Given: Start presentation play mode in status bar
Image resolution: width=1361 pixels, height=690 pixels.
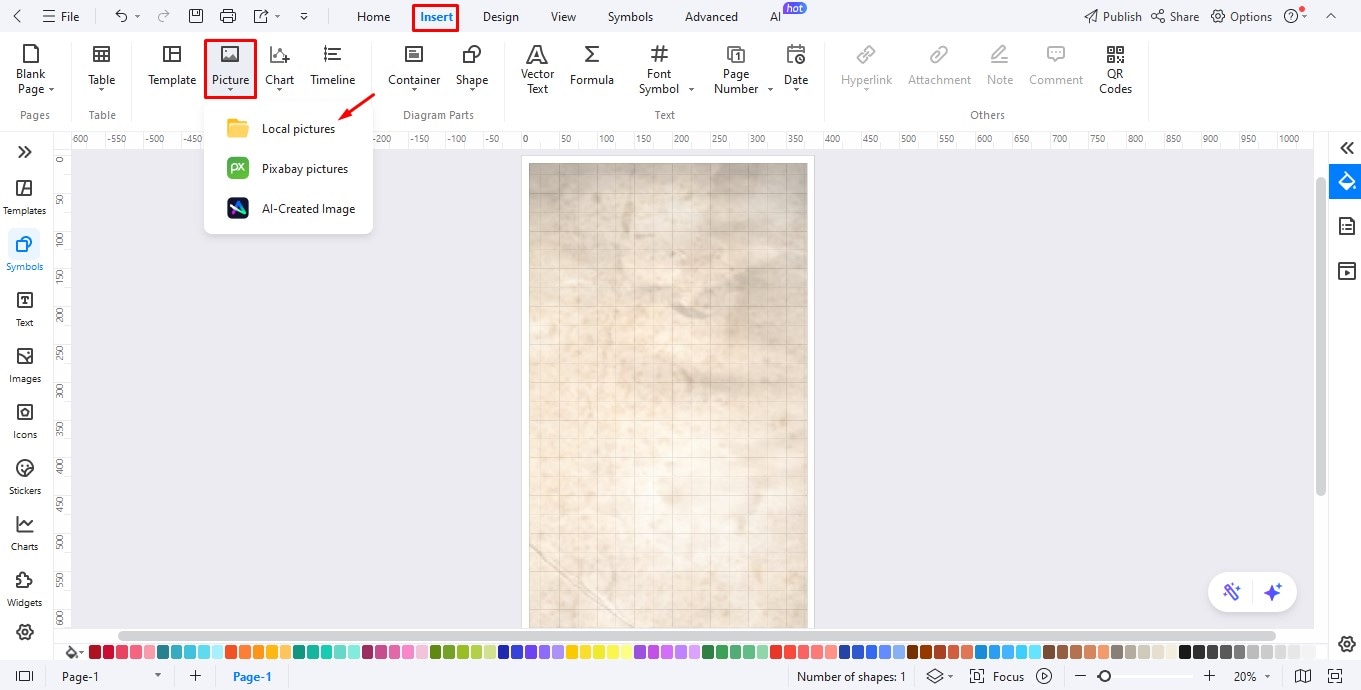Looking at the screenshot, I should coord(1044,676).
